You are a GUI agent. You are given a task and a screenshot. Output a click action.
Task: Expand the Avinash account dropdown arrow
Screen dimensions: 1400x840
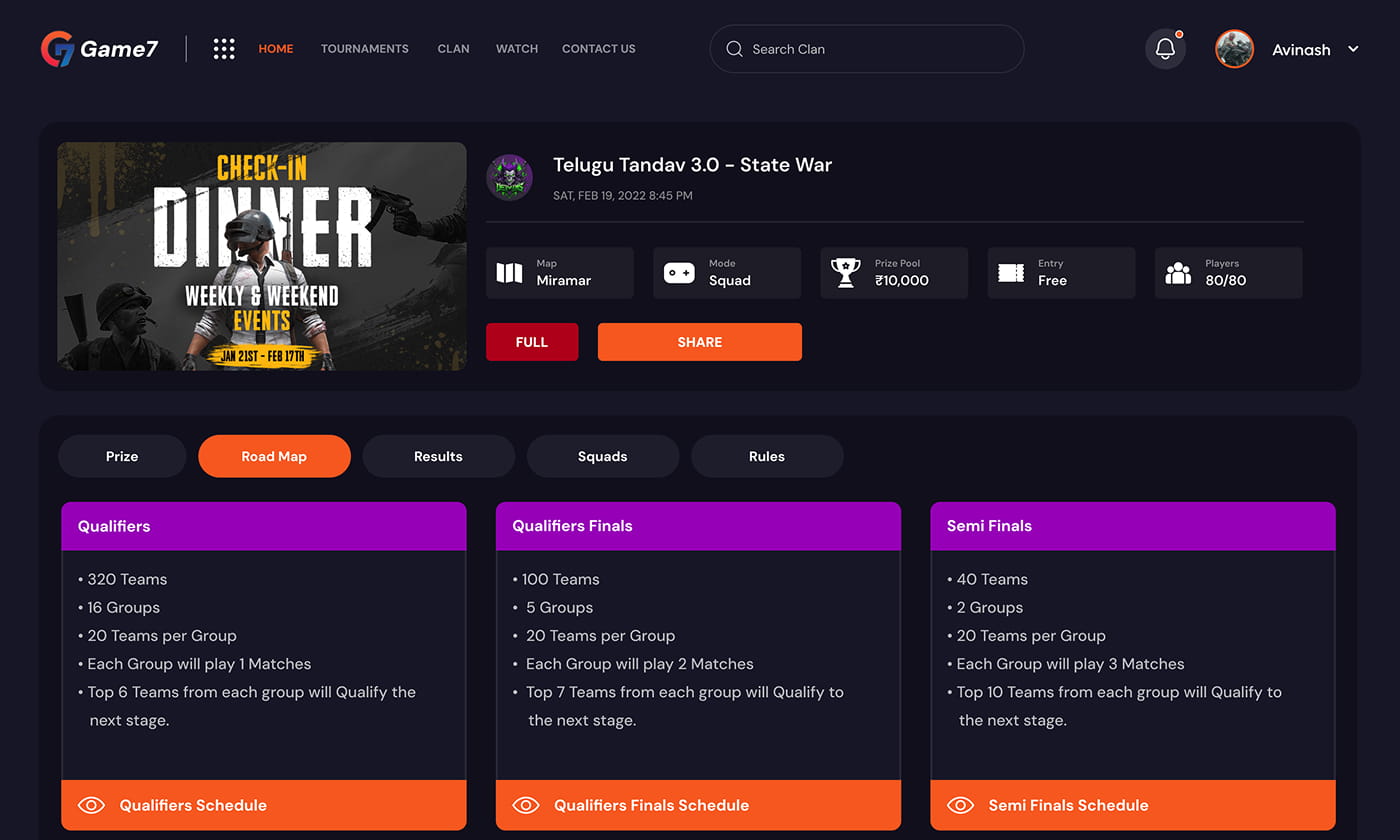click(1353, 49)
